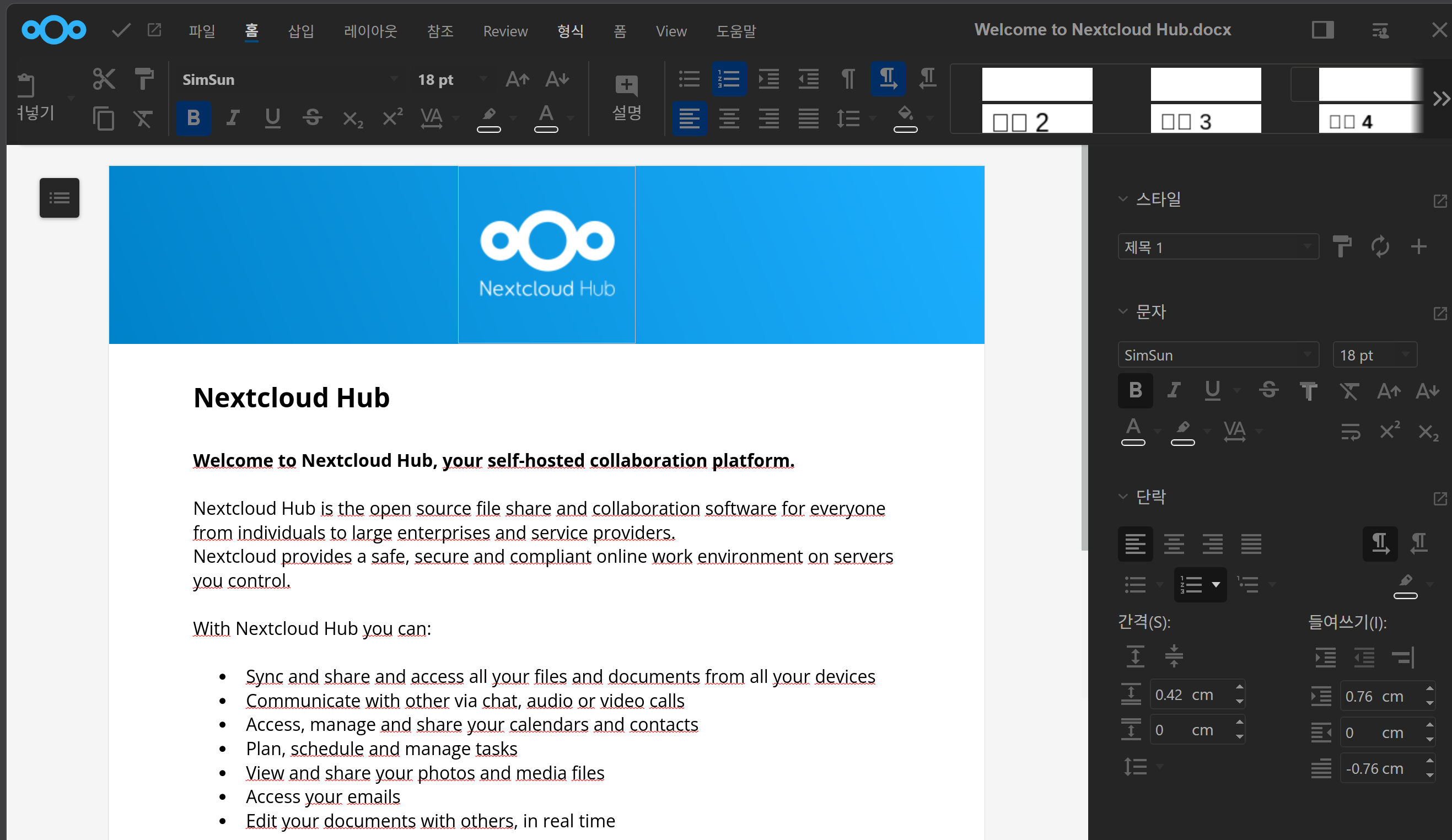Click the 0.42 cm above spacing field

pos(1197,695)
